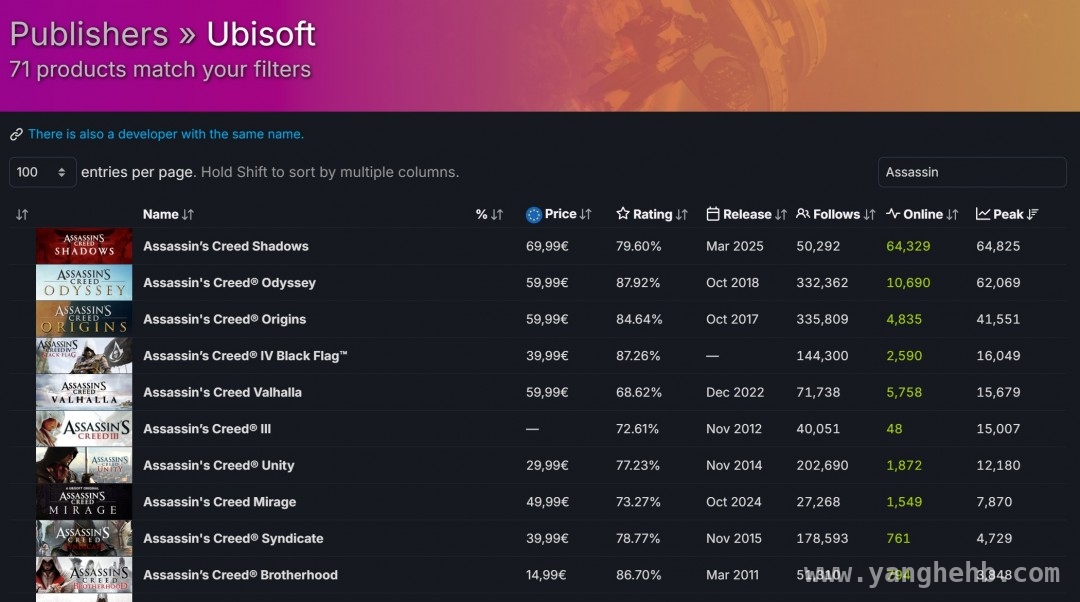Viewport: 1080px width, 602px height.
Task: Open Assassin's Creed Unity page
Action: (219, 465)
